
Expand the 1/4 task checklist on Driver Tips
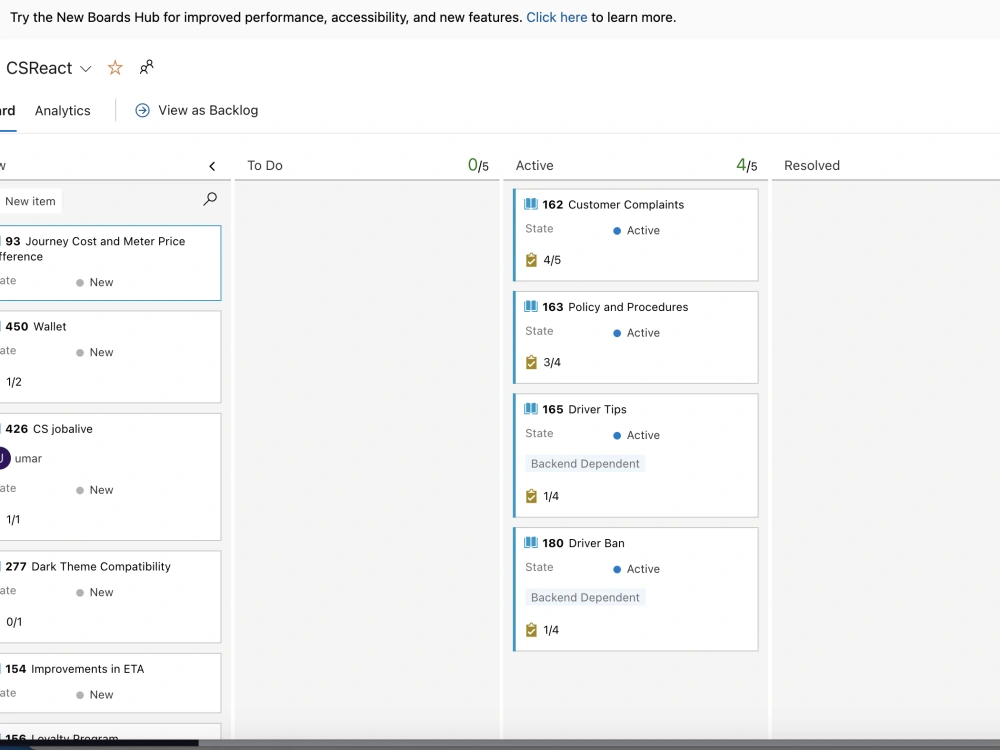tap(542, 496)
